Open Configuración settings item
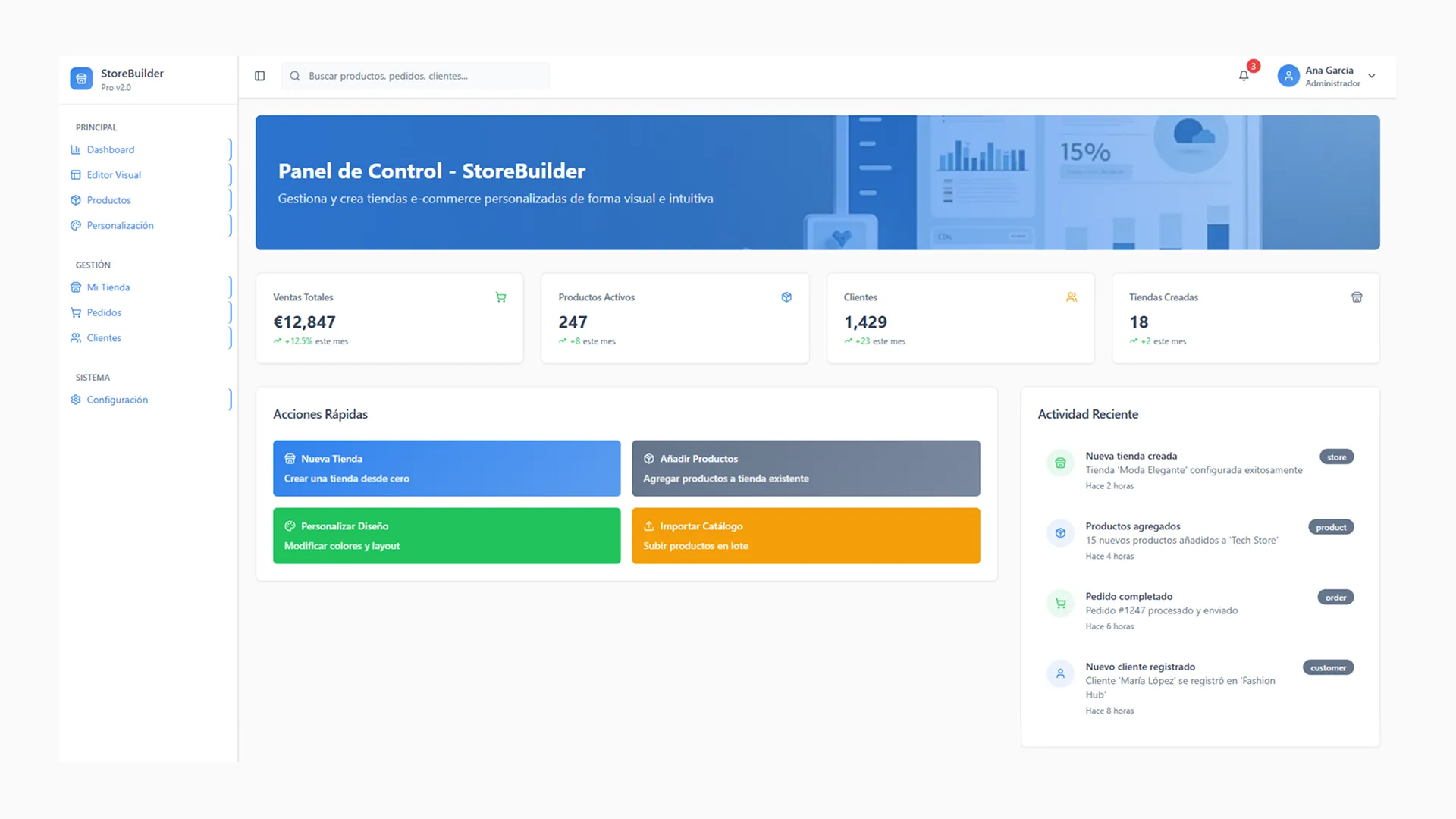Screen dimensions: 1456x819 tap(117, 400)
